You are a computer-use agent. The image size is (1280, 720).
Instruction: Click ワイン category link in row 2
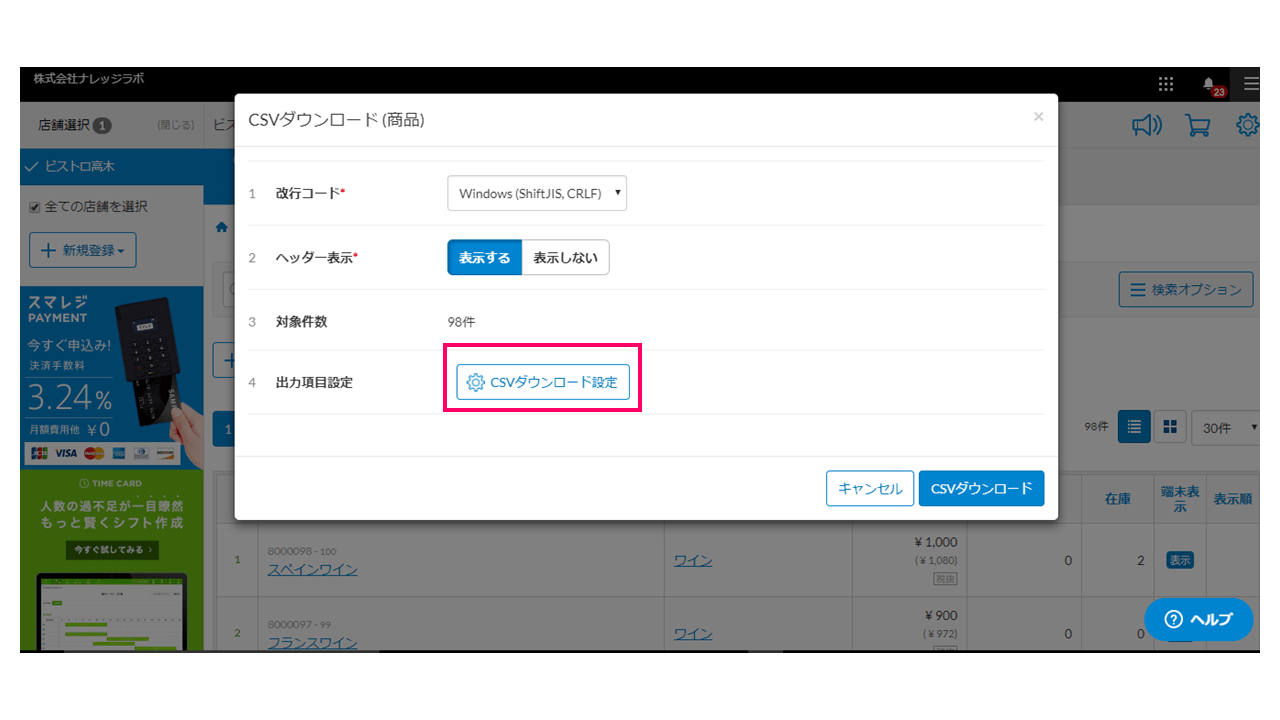point(693,633)
